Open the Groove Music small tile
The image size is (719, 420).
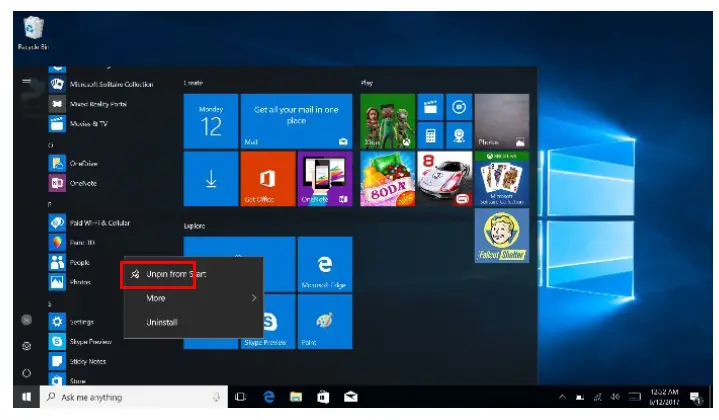tap(459, 107)
